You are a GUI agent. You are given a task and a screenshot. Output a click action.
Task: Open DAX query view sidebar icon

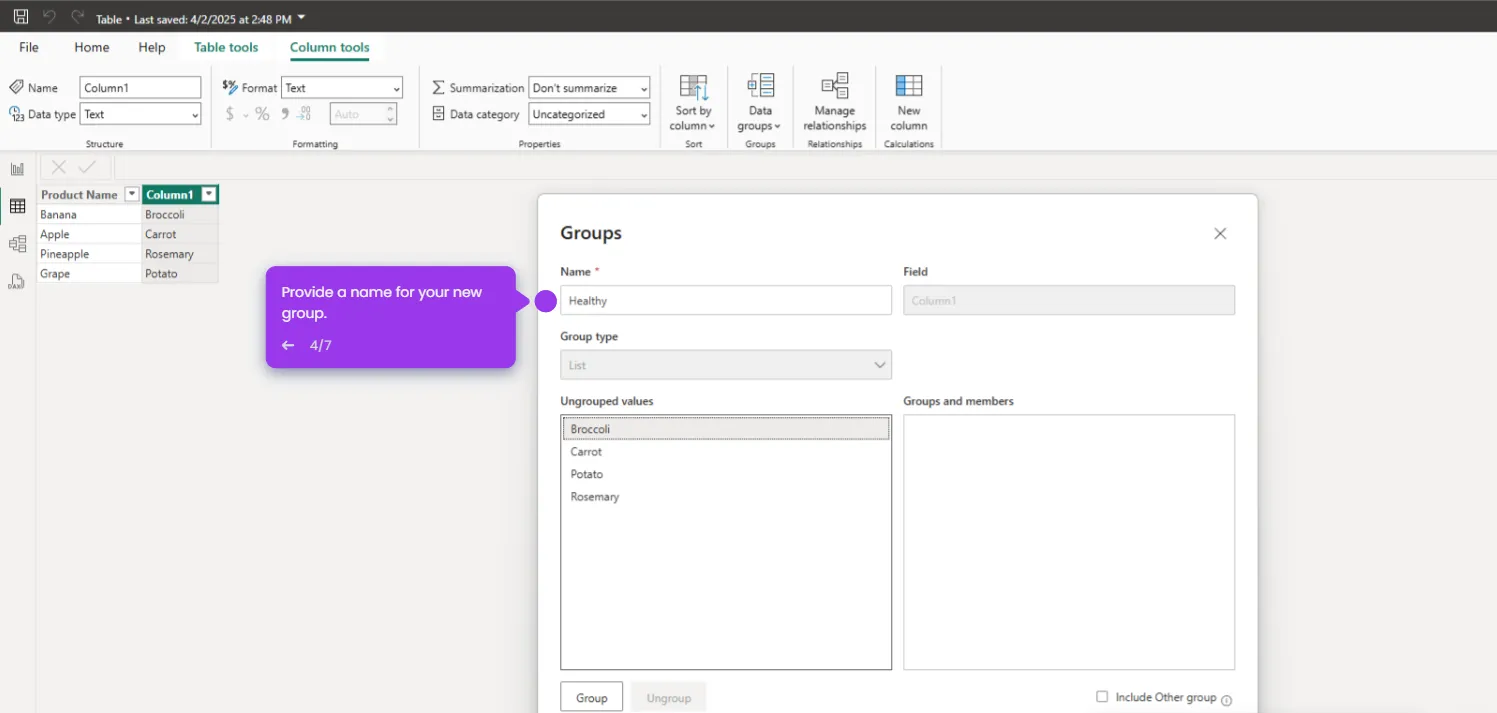click(x=17, y=281)
